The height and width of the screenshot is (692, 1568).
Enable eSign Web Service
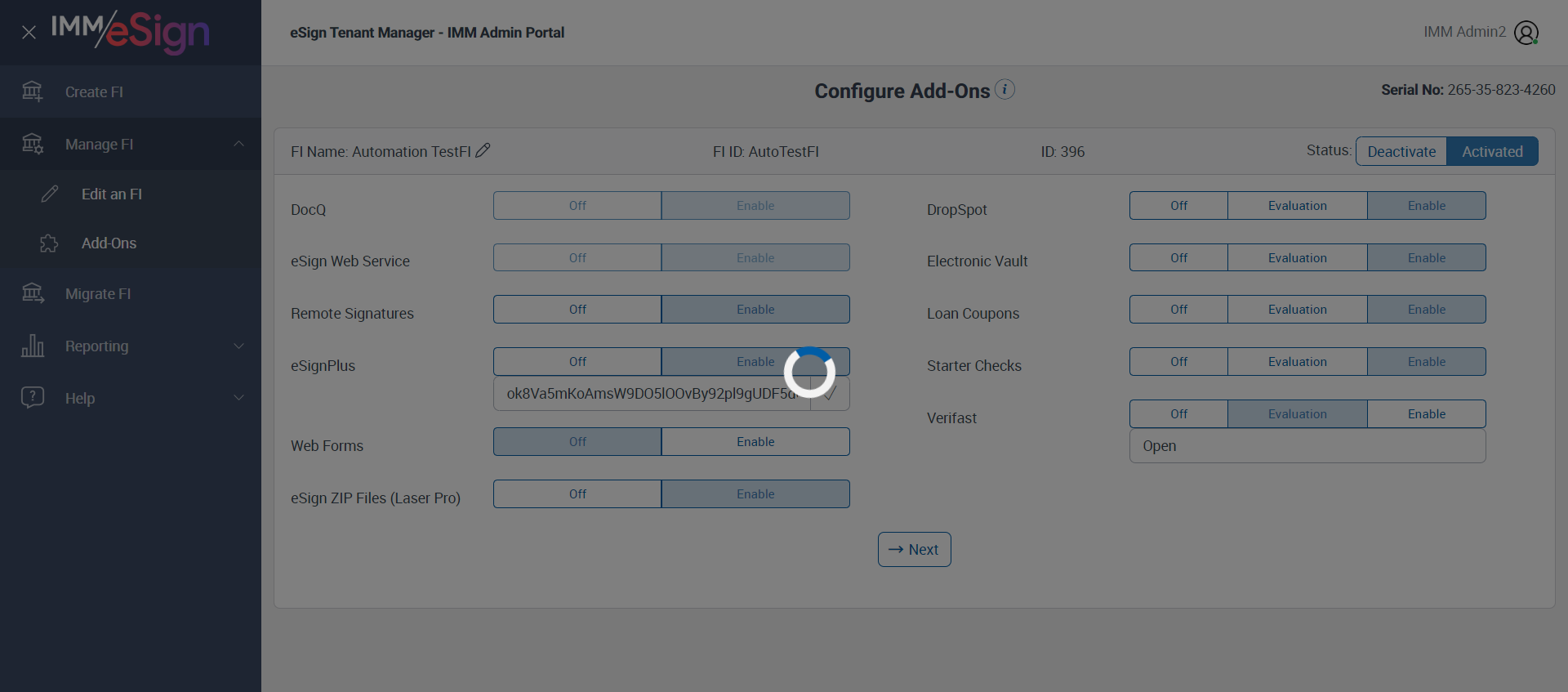755,258
